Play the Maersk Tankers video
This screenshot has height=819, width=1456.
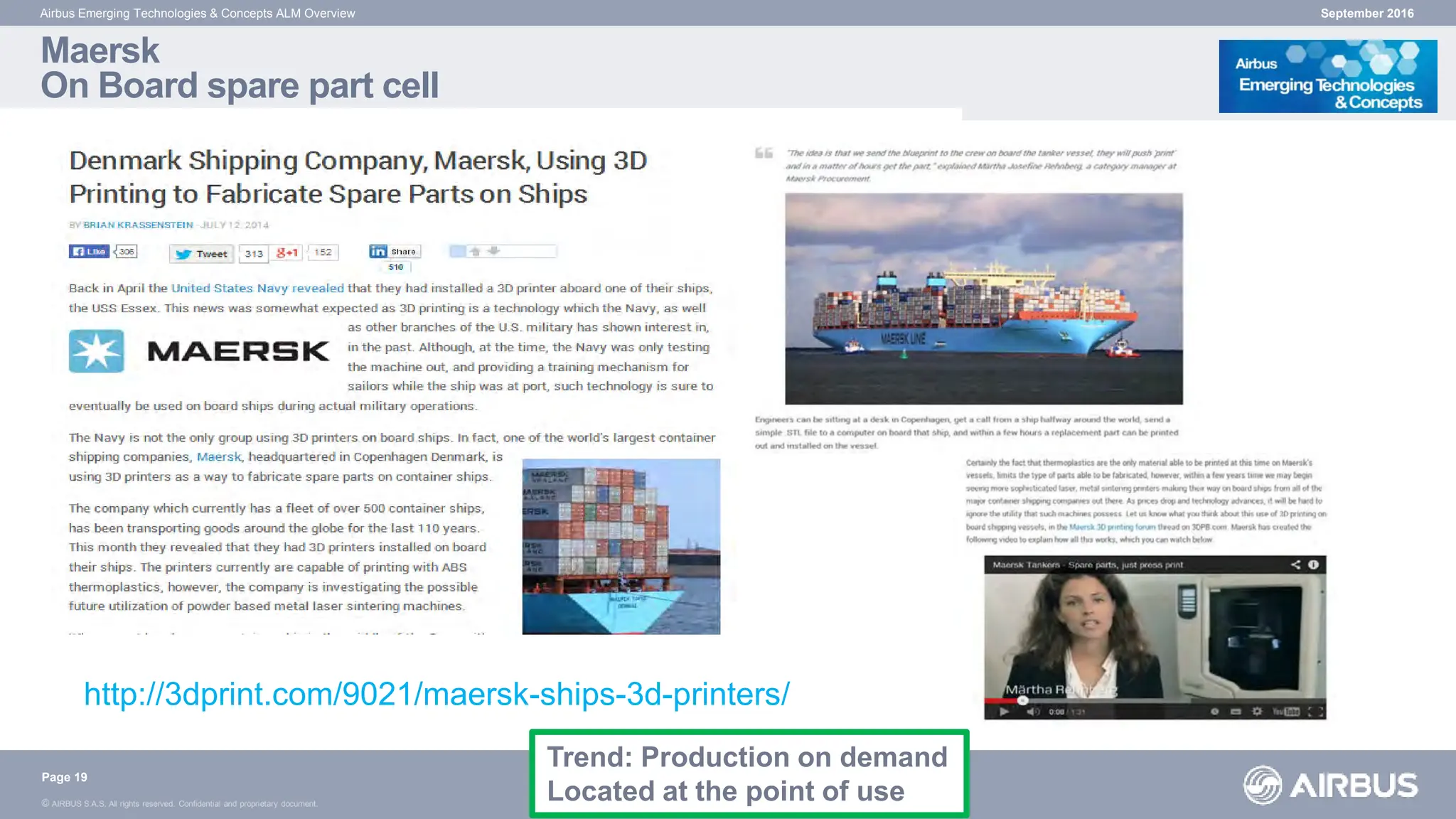(1003, 712)
